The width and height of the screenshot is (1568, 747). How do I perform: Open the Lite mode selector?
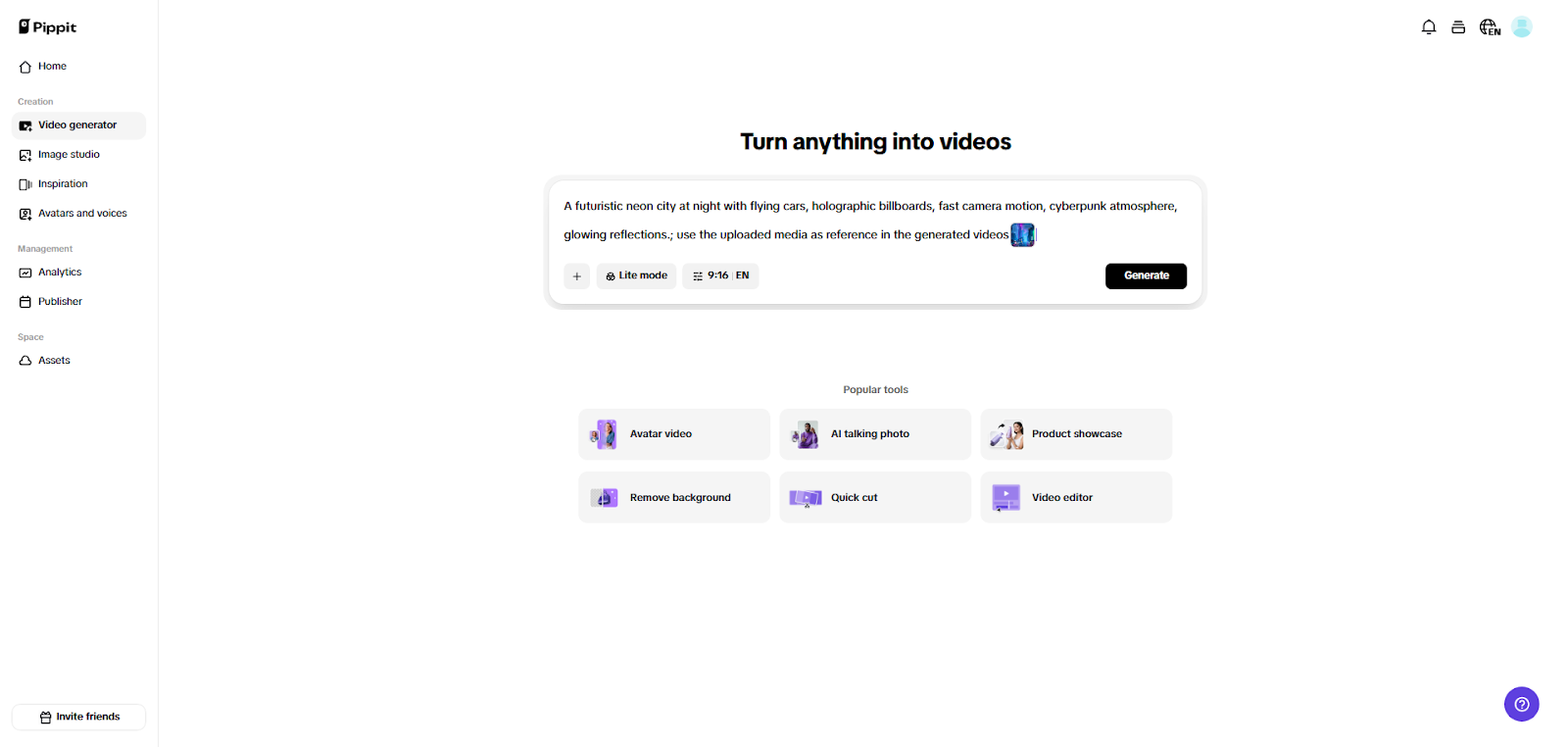tap(636, 276)
